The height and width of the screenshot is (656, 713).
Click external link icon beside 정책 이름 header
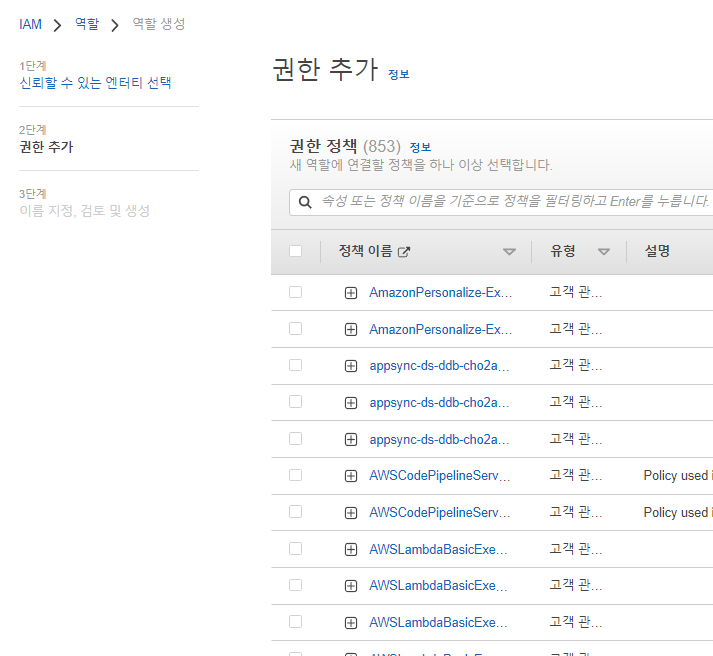[404, 252]
